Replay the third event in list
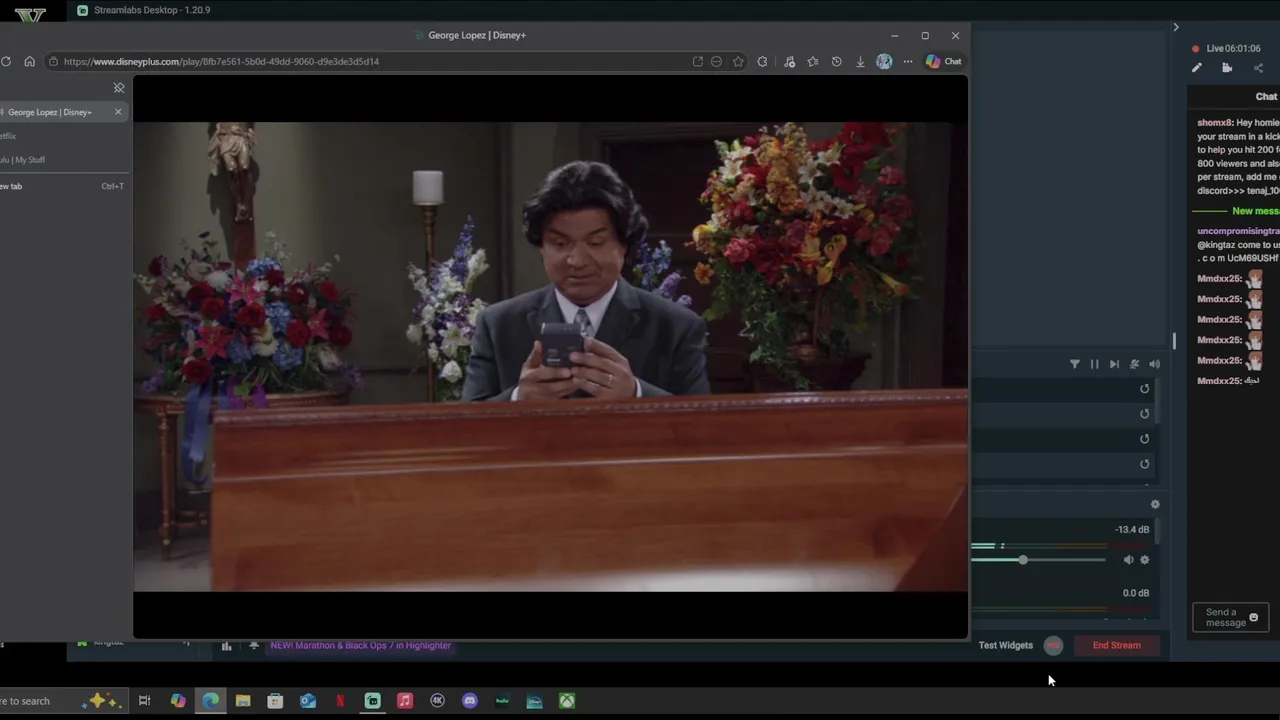The image size is (1280, 720). tap(1145, 439)
